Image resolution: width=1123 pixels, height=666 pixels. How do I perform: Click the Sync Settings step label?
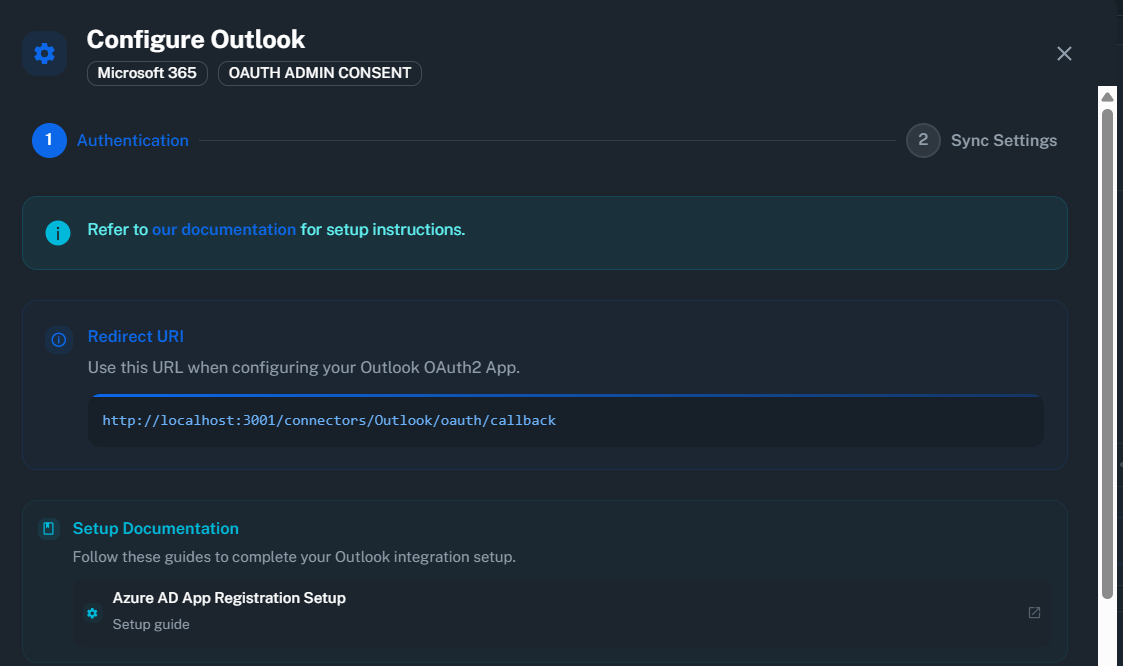(1004, 141)
